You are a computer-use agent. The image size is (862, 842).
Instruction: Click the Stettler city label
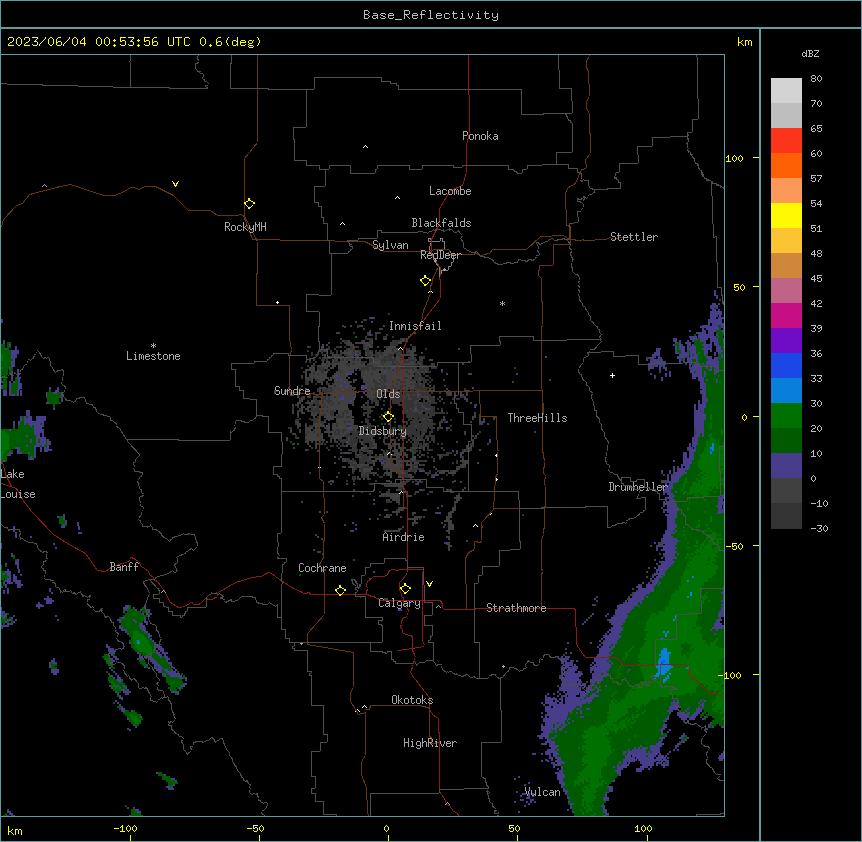click(633, 237)
